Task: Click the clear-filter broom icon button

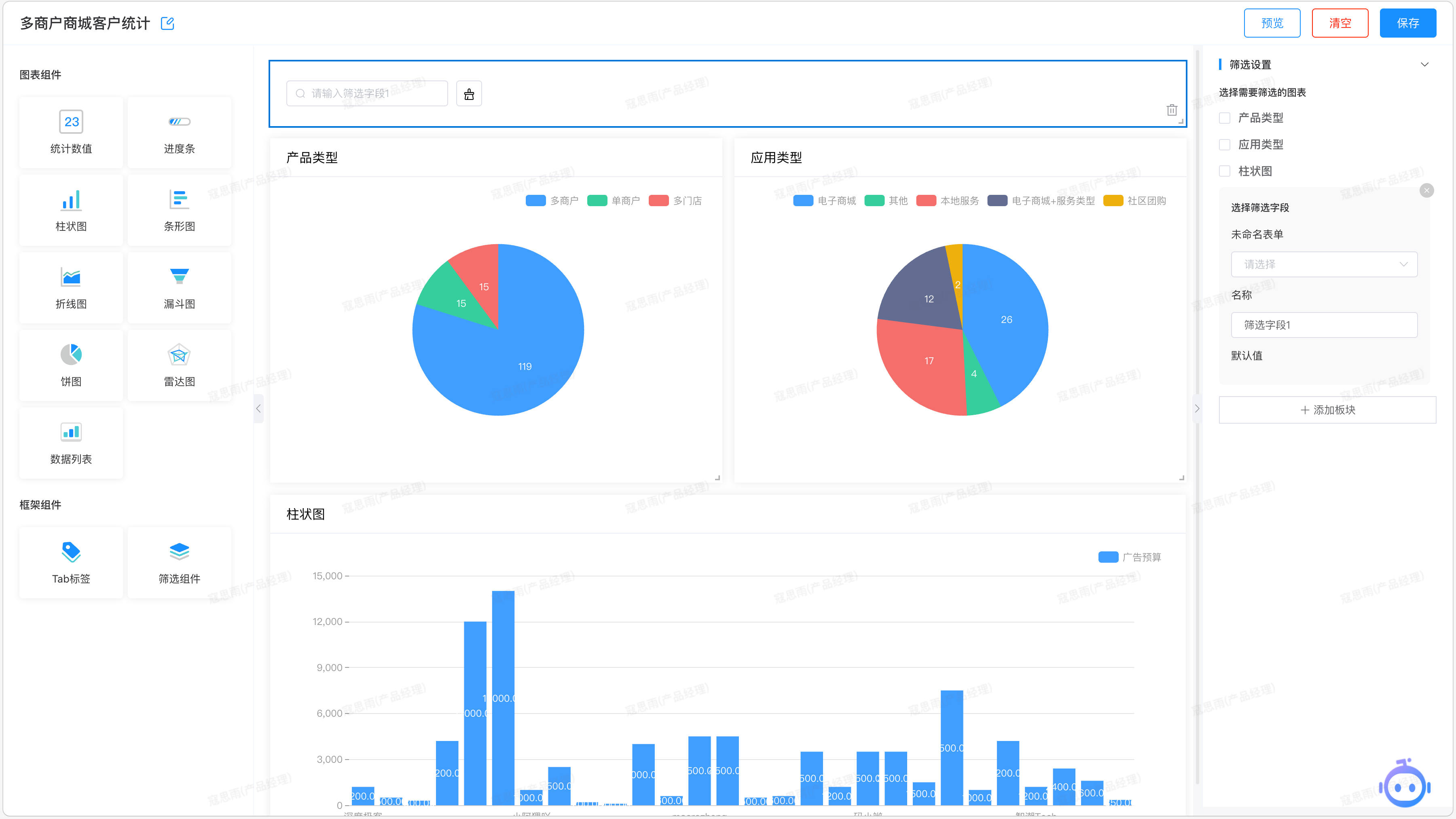Action: point(469,94)
